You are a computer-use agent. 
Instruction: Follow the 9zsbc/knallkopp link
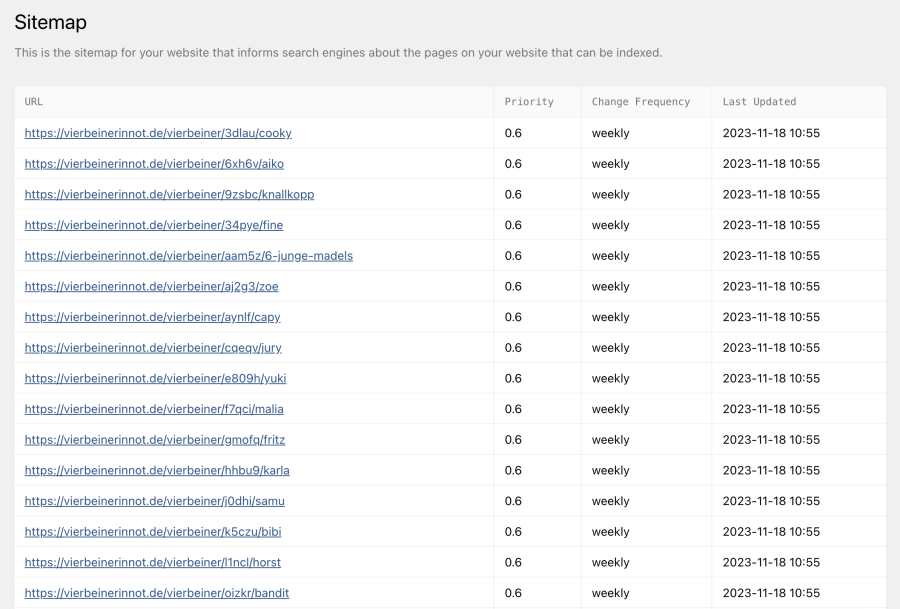click(x=169, y=195)
